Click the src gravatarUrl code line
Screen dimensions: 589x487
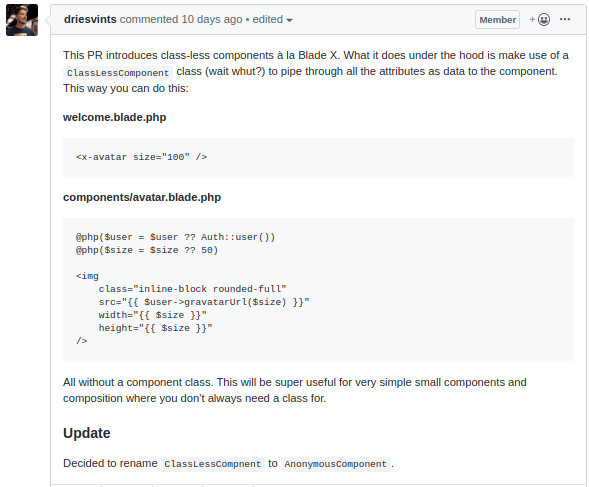tap(204, 302)
